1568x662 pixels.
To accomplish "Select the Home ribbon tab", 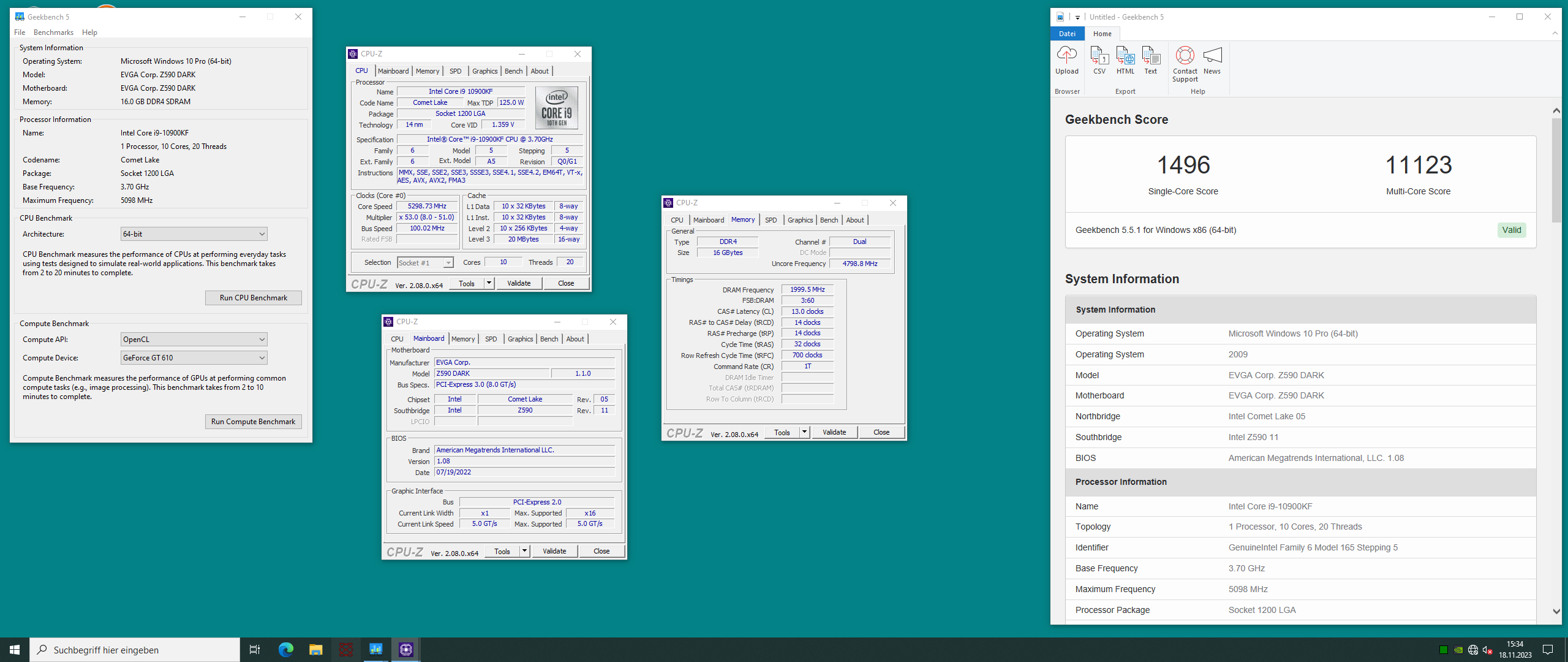I will tap(1102, 34).
